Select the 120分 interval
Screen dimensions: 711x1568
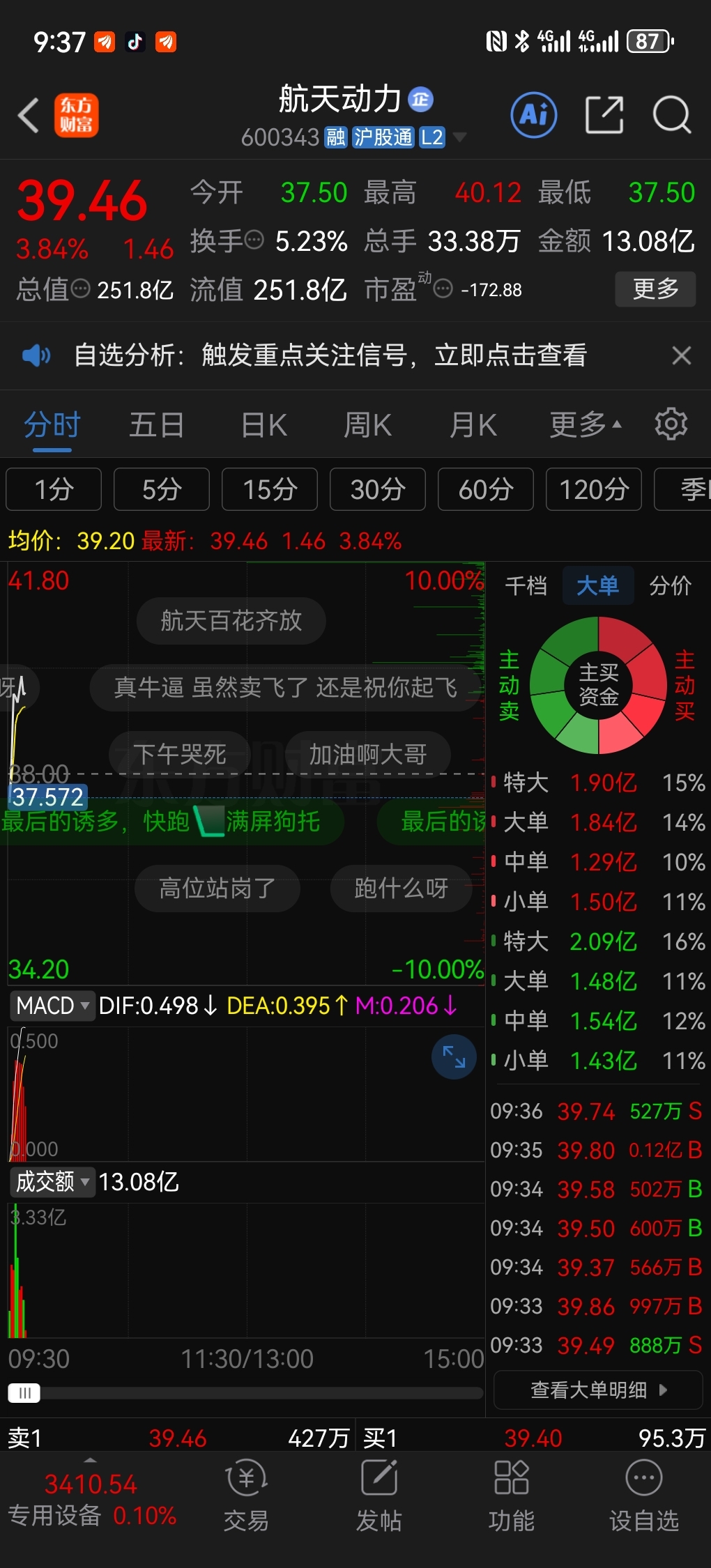(x=594, y=489)
